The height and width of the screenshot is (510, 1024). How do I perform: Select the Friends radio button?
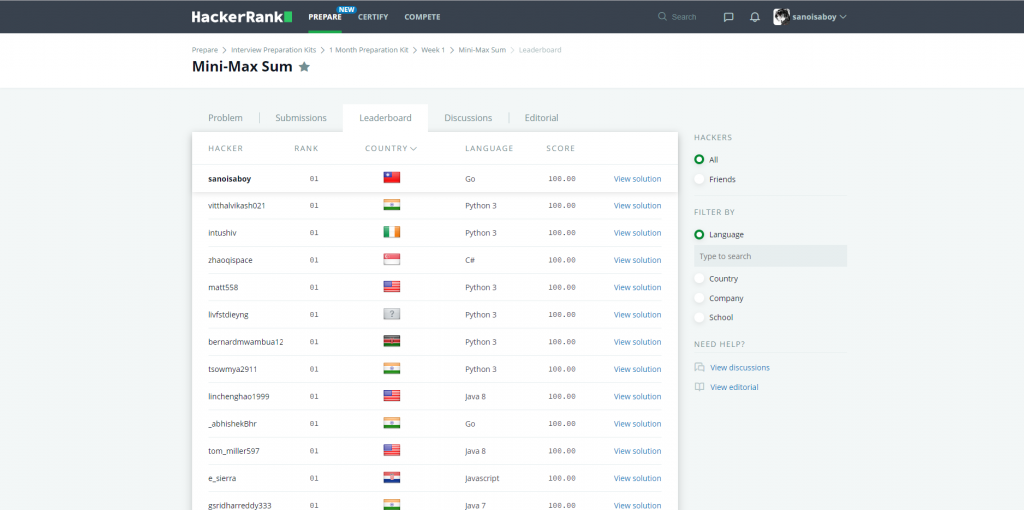click(x=699, y=179)
